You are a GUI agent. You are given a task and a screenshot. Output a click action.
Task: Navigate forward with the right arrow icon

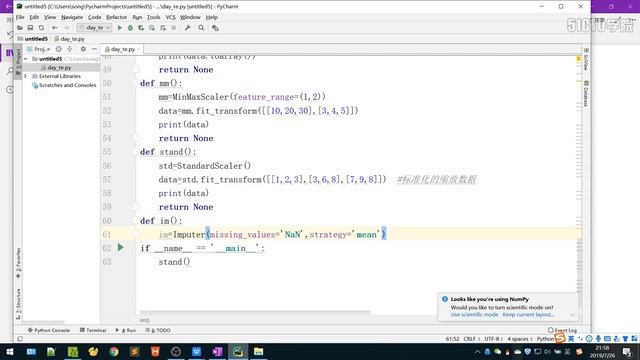[x=66, y=28]
